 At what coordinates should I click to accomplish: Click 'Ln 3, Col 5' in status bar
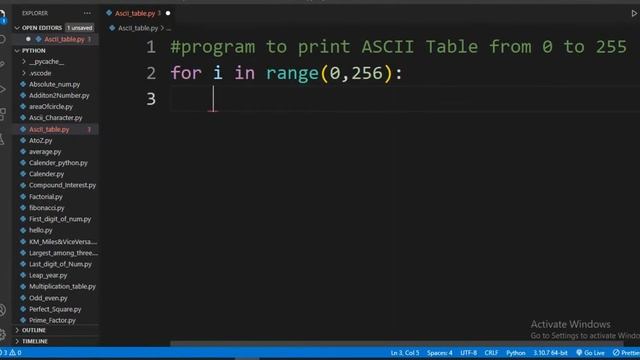click(404, 353)
